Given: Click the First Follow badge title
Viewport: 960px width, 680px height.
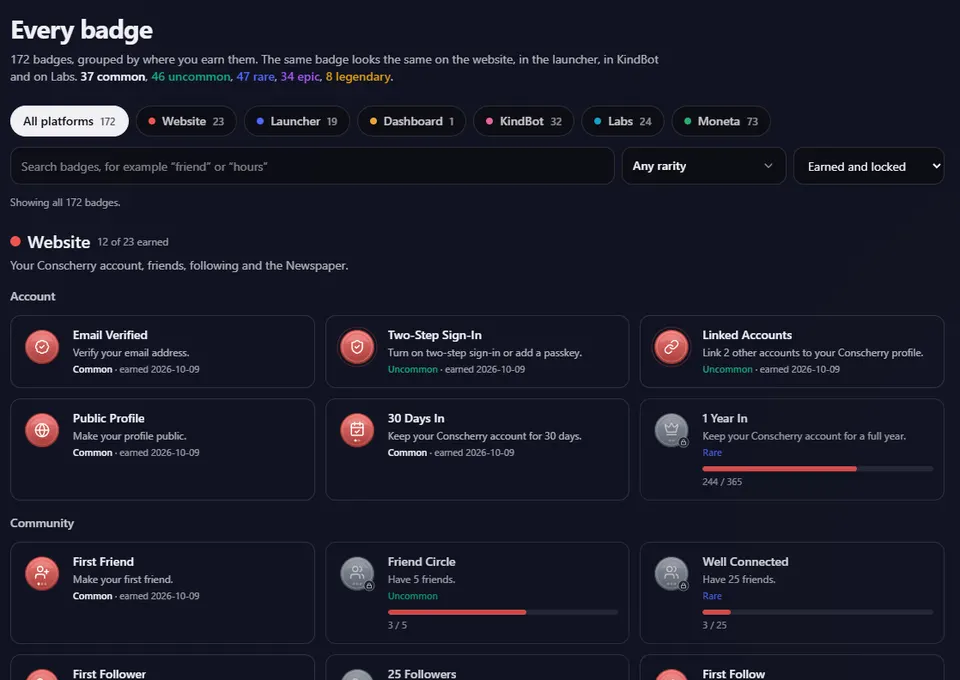Looking at the screenshot, I should [733, 674].
